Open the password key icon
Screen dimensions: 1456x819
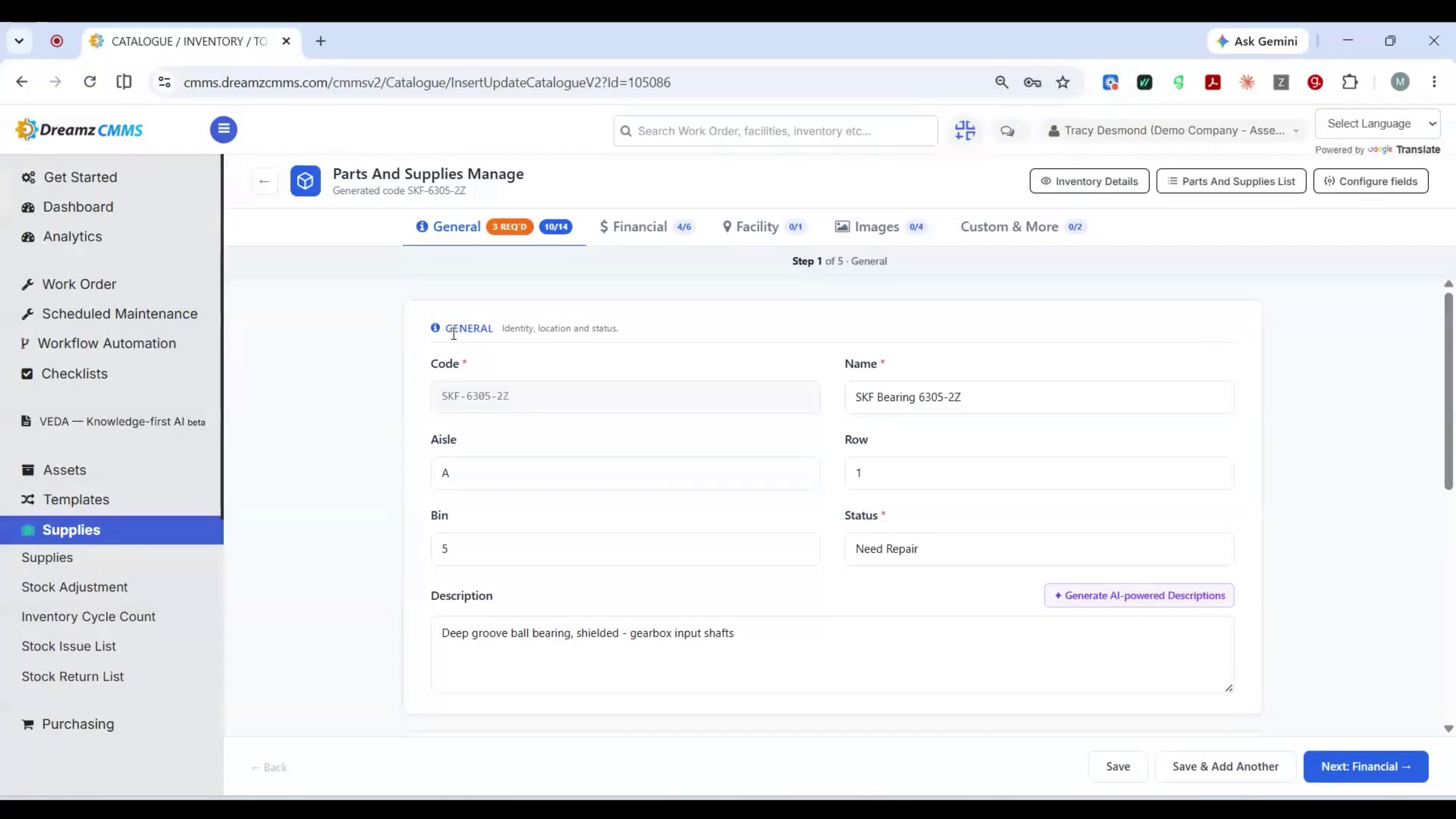pos(1032,82)
